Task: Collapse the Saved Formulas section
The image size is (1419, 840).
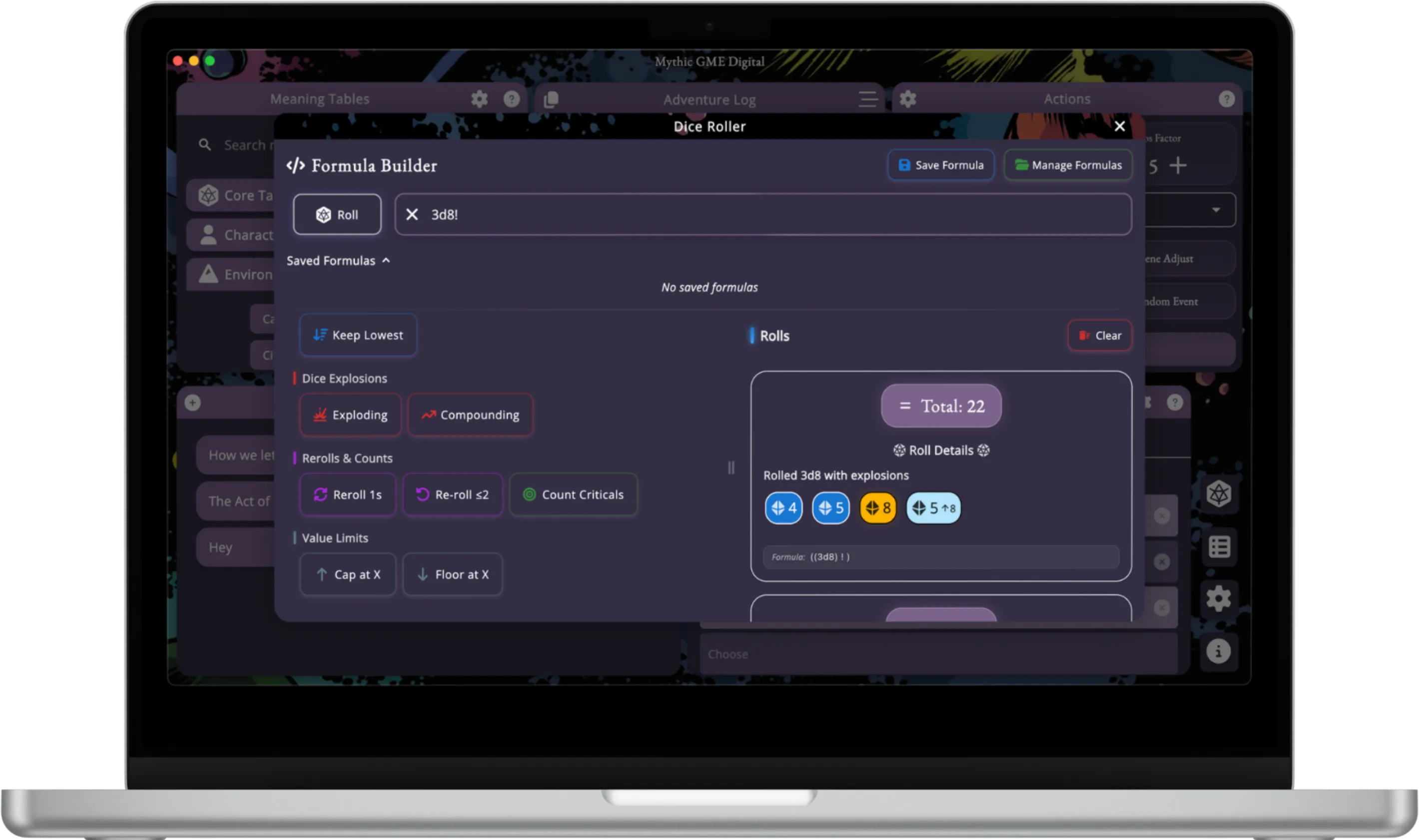Action: [x=338, y=261]
